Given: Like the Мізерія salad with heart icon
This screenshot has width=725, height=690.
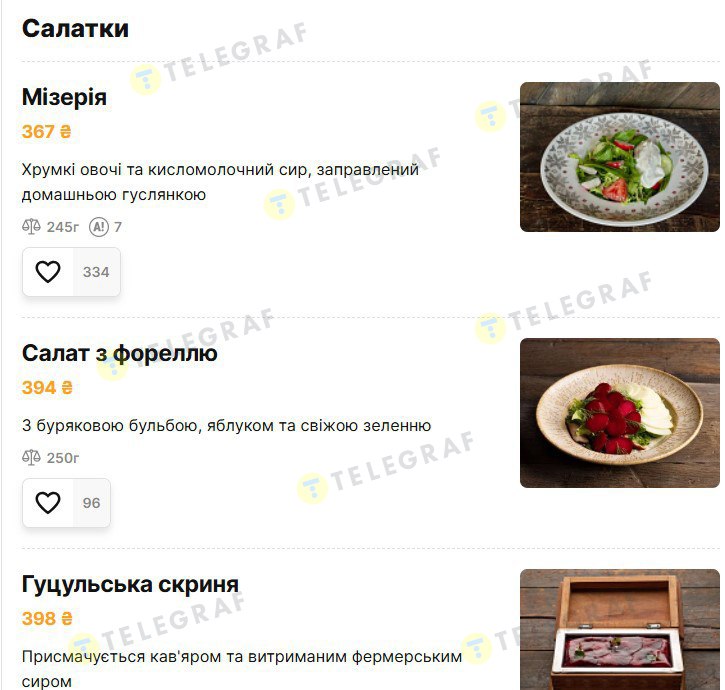Looking at the screenshot, I should pos(48,271).
